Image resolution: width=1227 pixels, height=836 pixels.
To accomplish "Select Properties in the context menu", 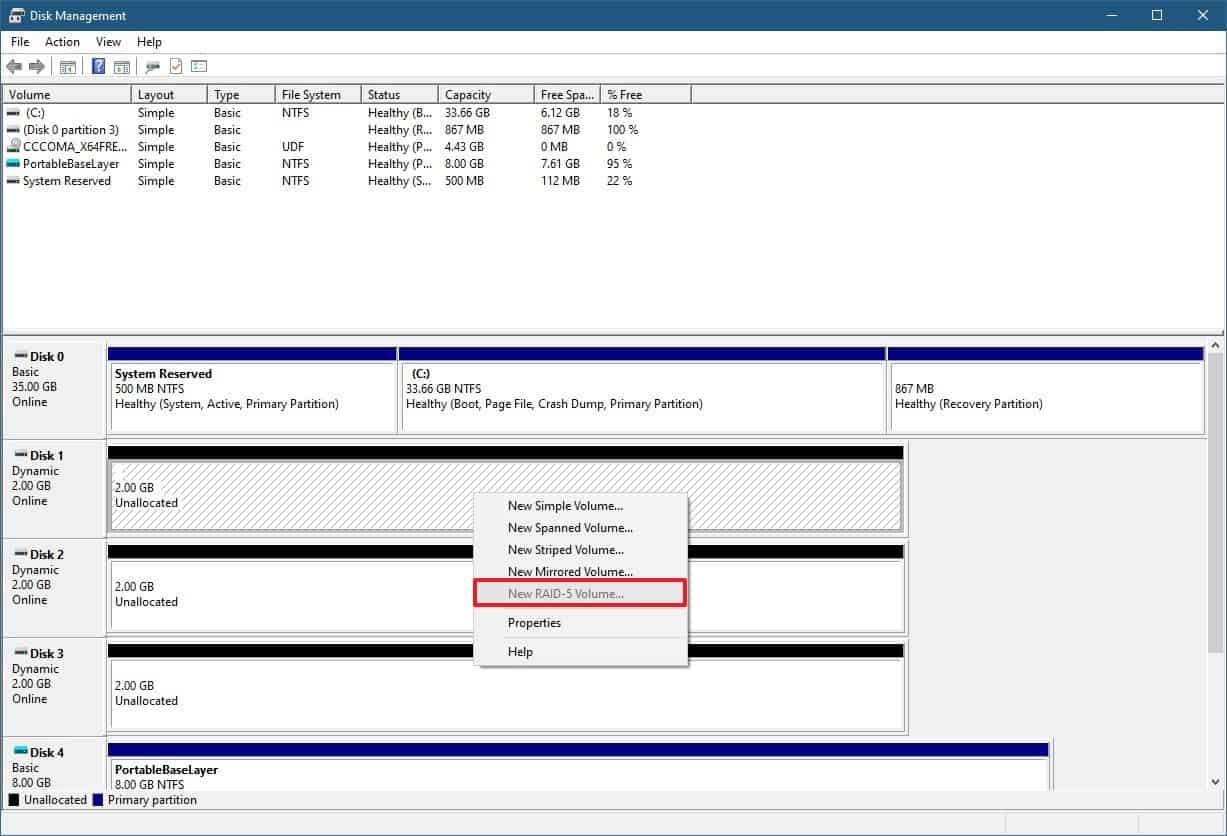I will 580,623.
